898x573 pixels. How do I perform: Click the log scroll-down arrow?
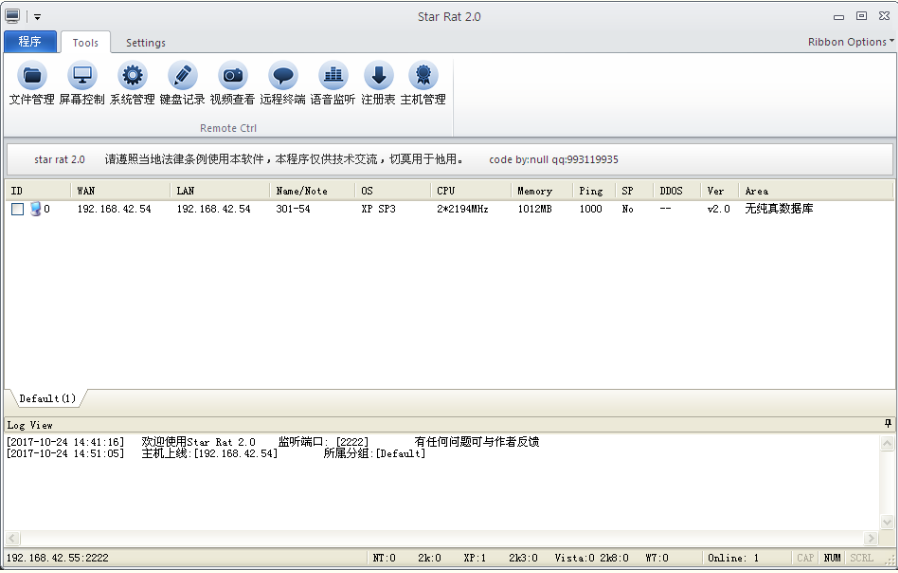pos(887,521)
